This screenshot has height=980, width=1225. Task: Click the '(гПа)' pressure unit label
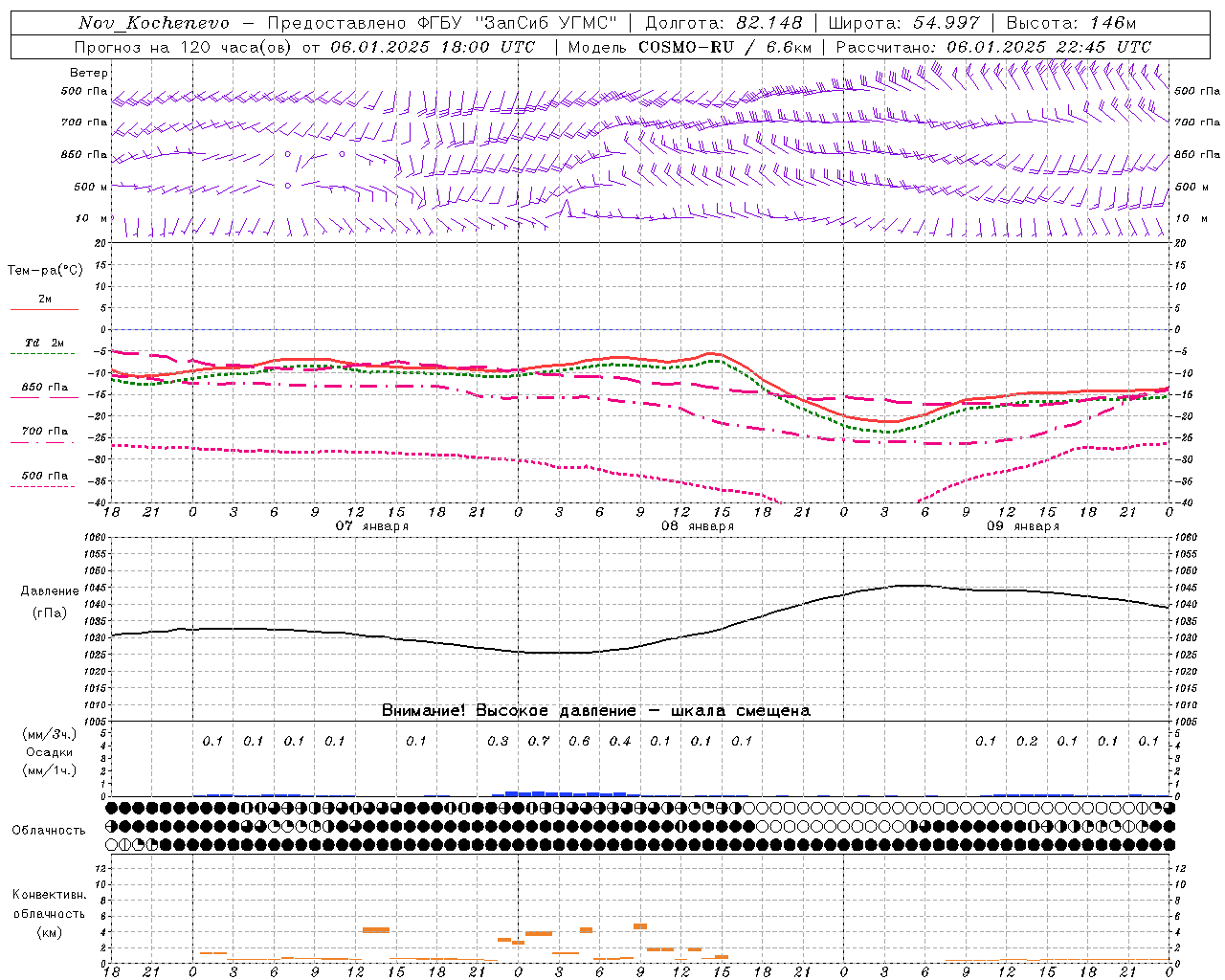point(50,613)
